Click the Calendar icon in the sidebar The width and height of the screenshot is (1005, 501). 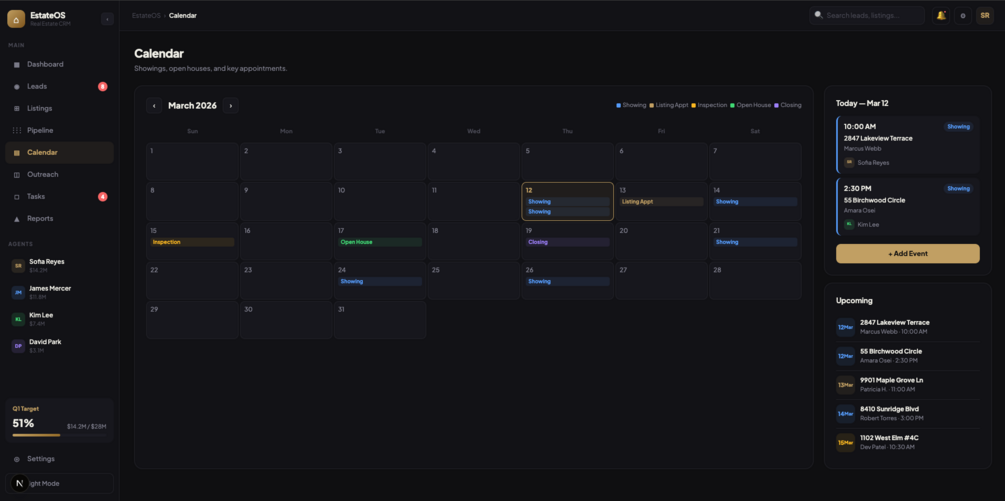17,152
